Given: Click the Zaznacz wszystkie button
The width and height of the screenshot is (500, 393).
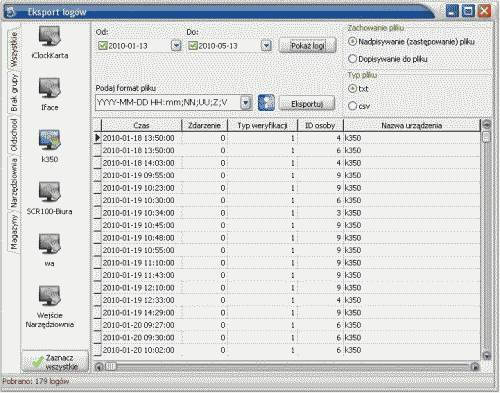Looking at the screenshot, I should [55, 362].
